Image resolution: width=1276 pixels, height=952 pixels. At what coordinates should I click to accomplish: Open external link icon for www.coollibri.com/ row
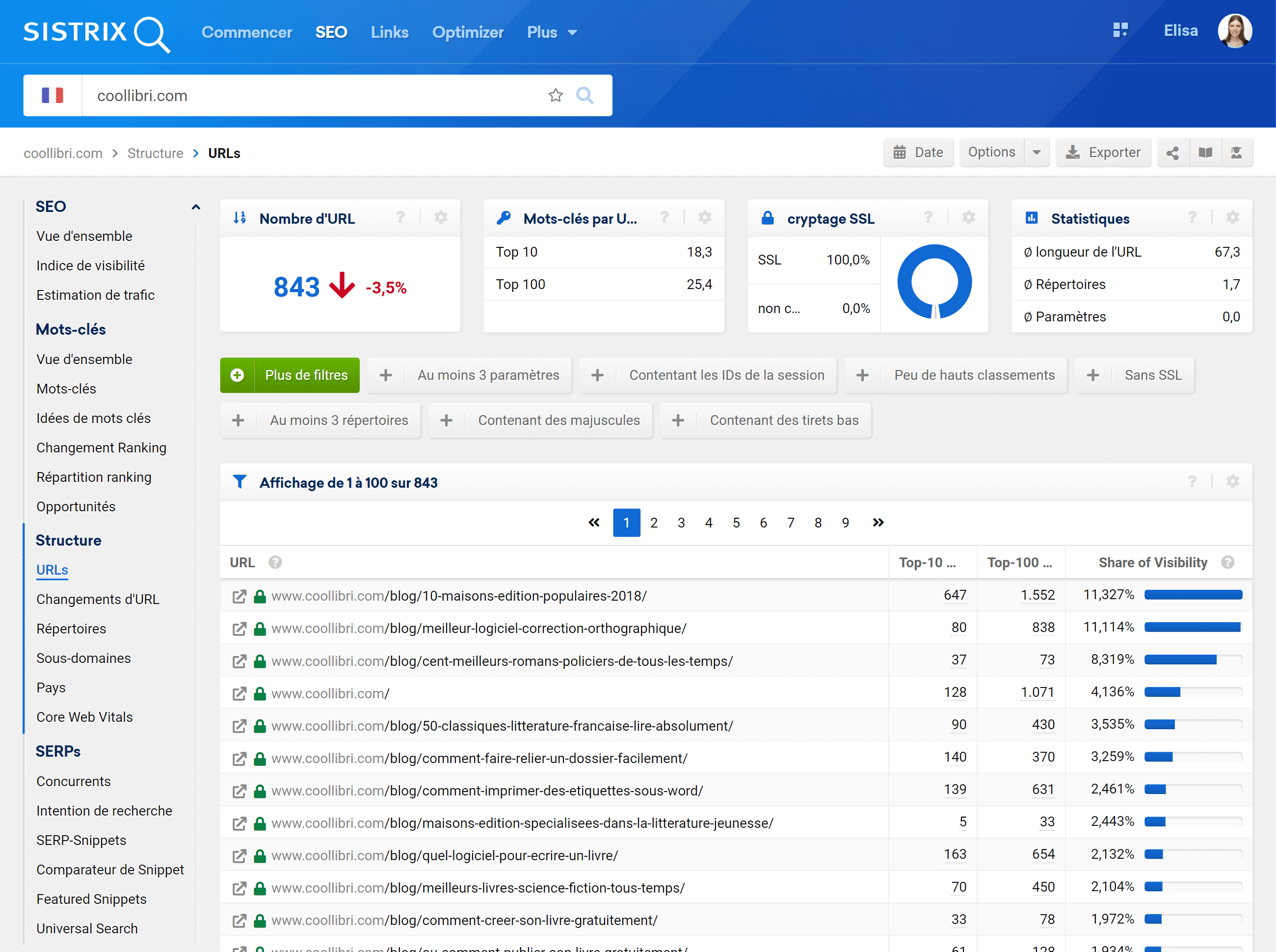coord(239,693)
